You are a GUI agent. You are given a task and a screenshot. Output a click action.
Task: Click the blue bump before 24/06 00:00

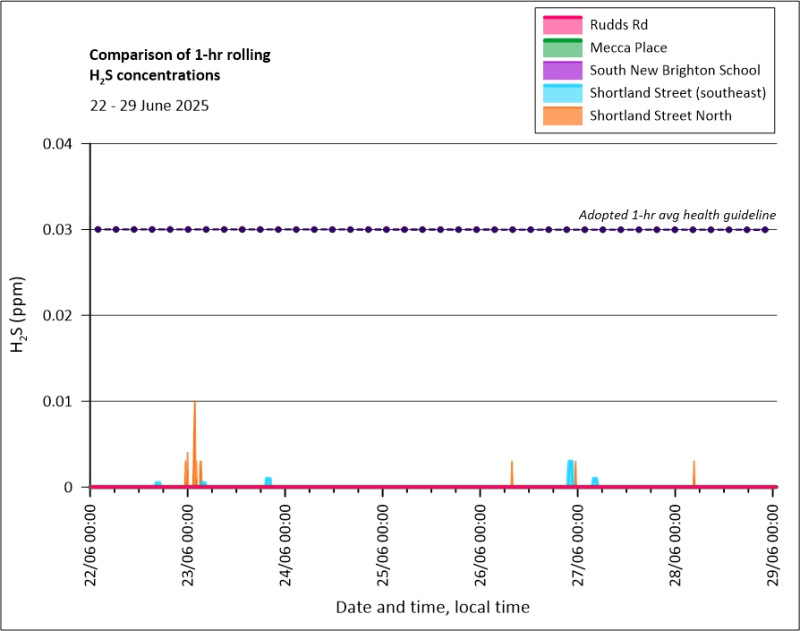coord(268,481)
